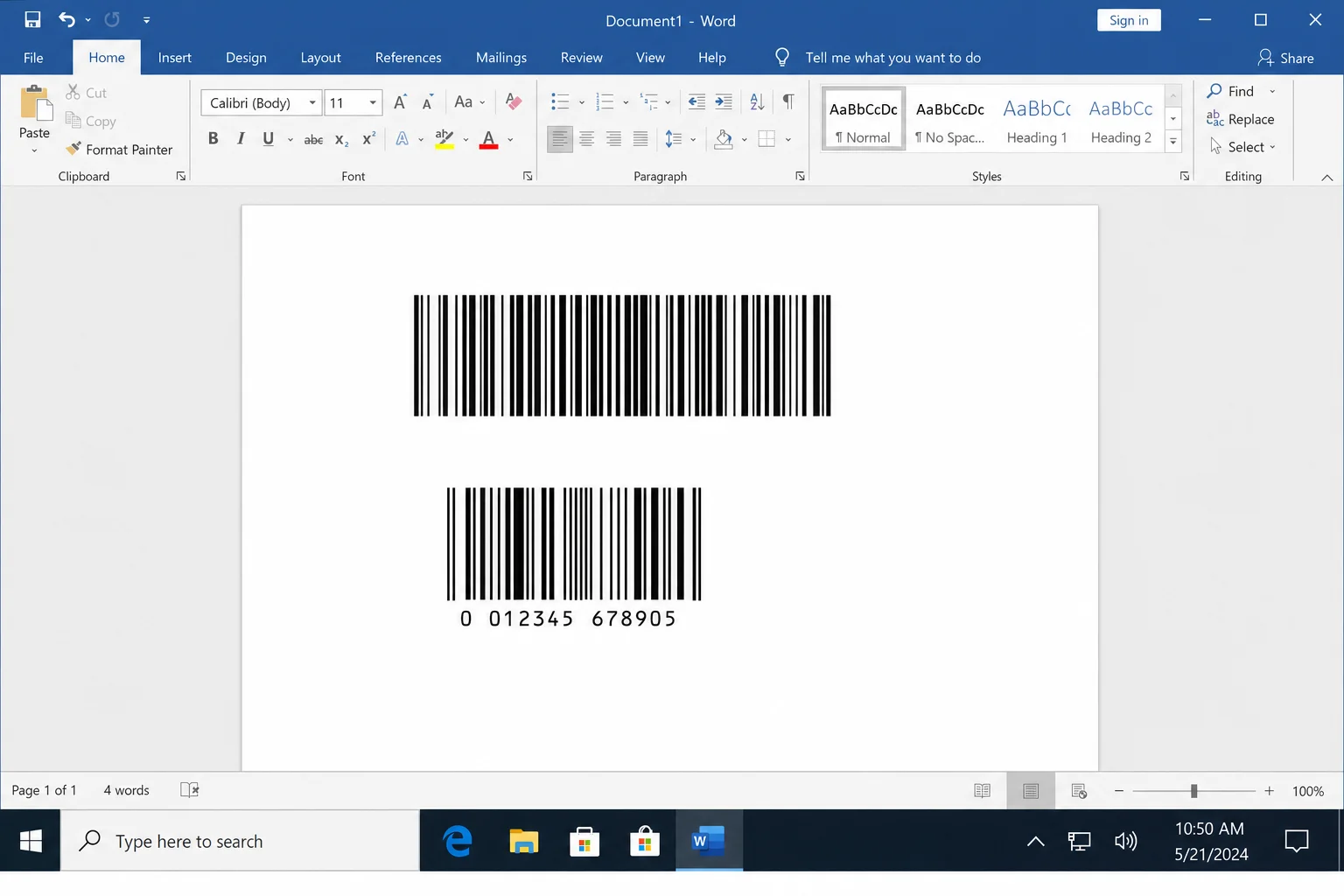This screenshot has height=896, width=1344.
Task: Increase font size with Grow Font icon
Action: click(400, 102)
